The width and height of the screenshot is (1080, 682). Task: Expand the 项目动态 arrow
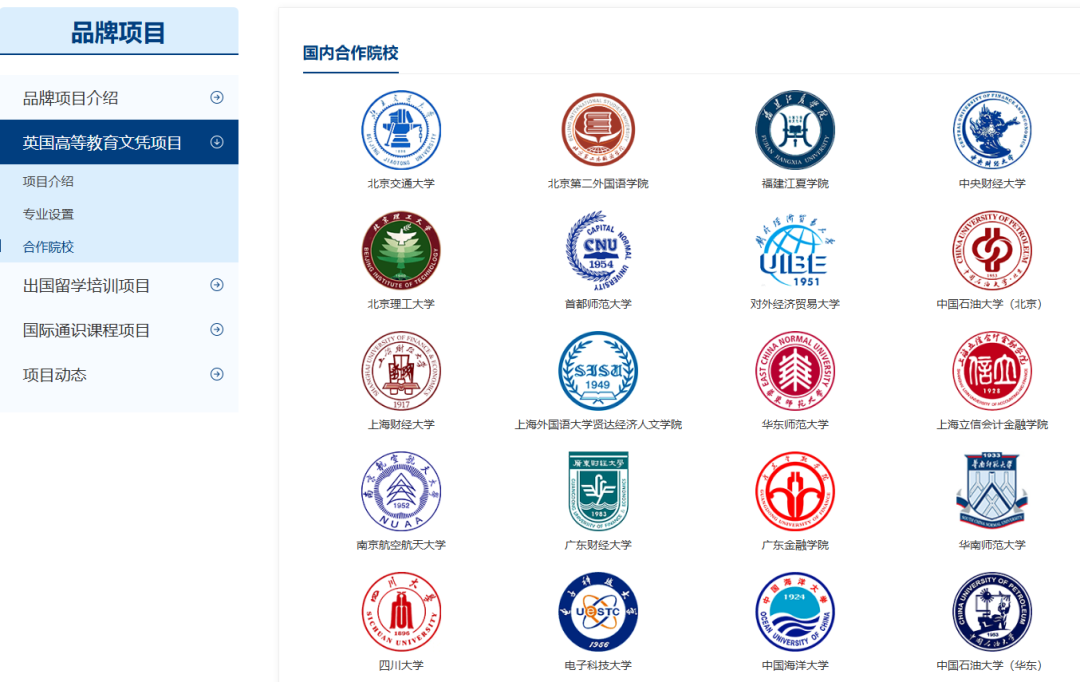tap(217, 375)
